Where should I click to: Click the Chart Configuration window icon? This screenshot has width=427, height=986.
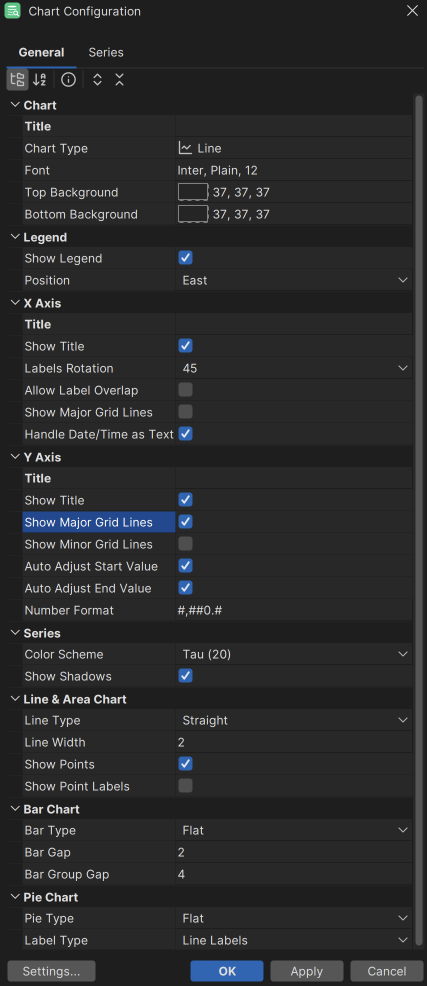[13, 11]
